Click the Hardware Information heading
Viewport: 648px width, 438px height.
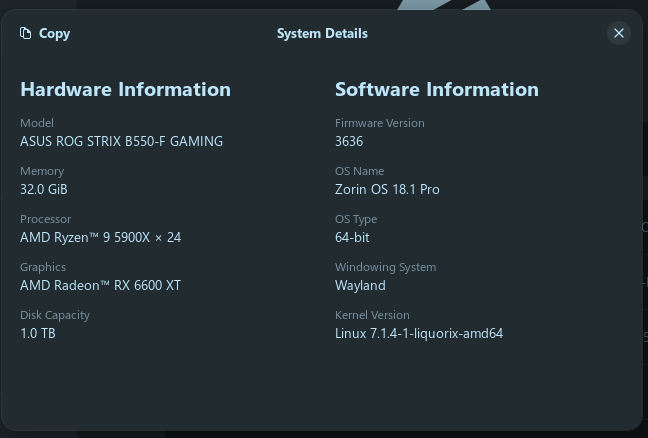tap(125, 89)
